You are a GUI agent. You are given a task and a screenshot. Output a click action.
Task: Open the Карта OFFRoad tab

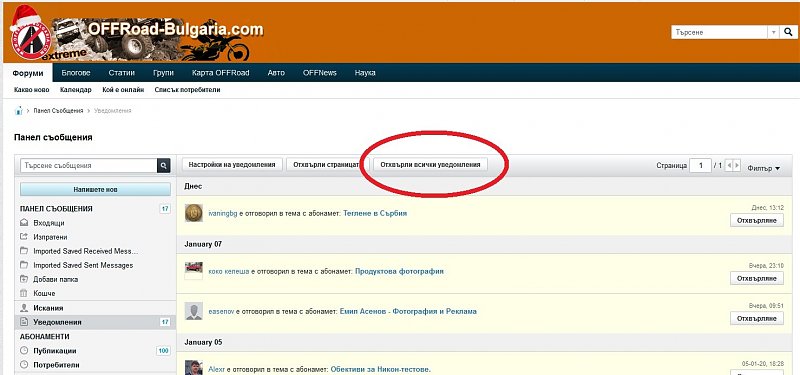221,73
